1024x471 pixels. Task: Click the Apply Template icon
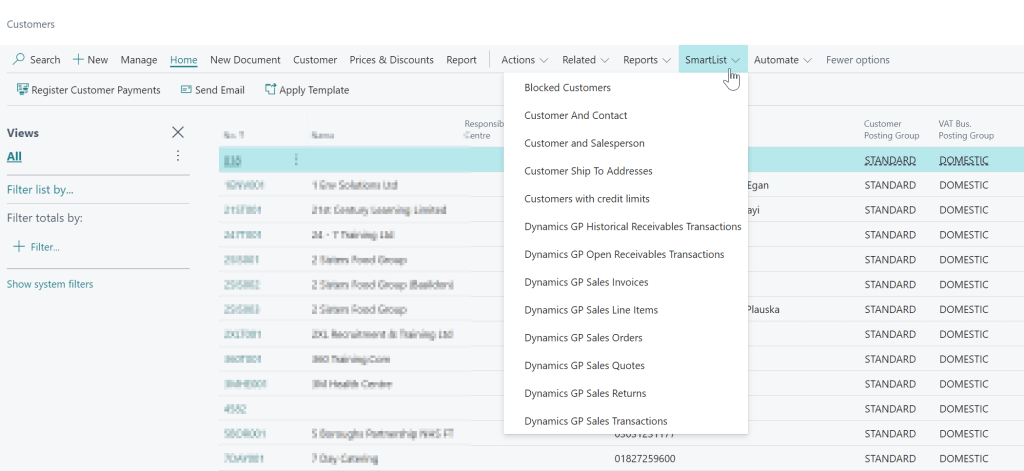click(x=270, y=90)
